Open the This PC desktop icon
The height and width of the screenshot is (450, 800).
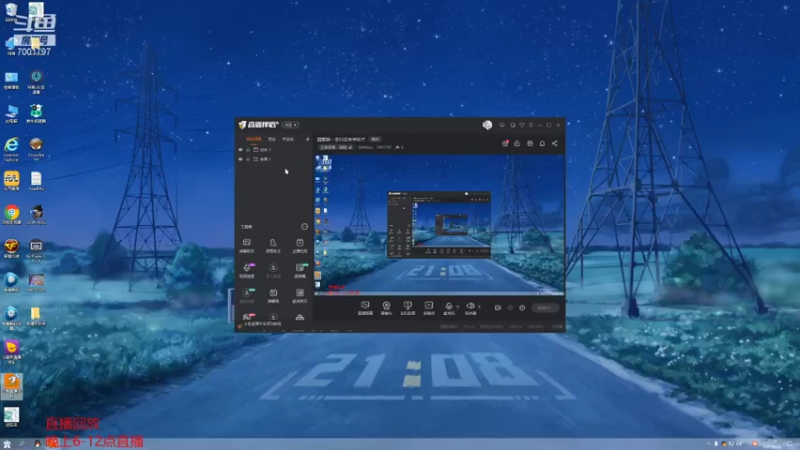(x=11, y=114)
